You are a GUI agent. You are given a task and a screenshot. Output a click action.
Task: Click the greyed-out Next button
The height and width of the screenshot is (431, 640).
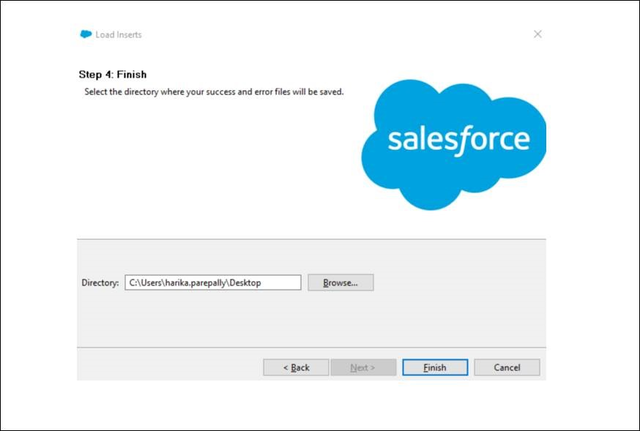(x=363, y=367)
